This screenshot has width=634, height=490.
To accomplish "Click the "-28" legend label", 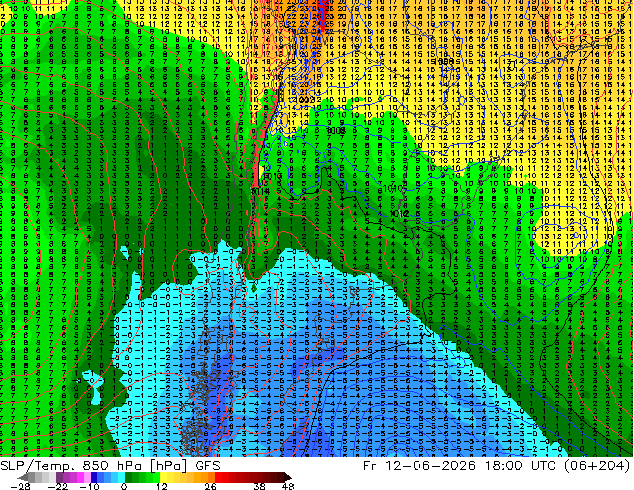I will pos(20,486).
